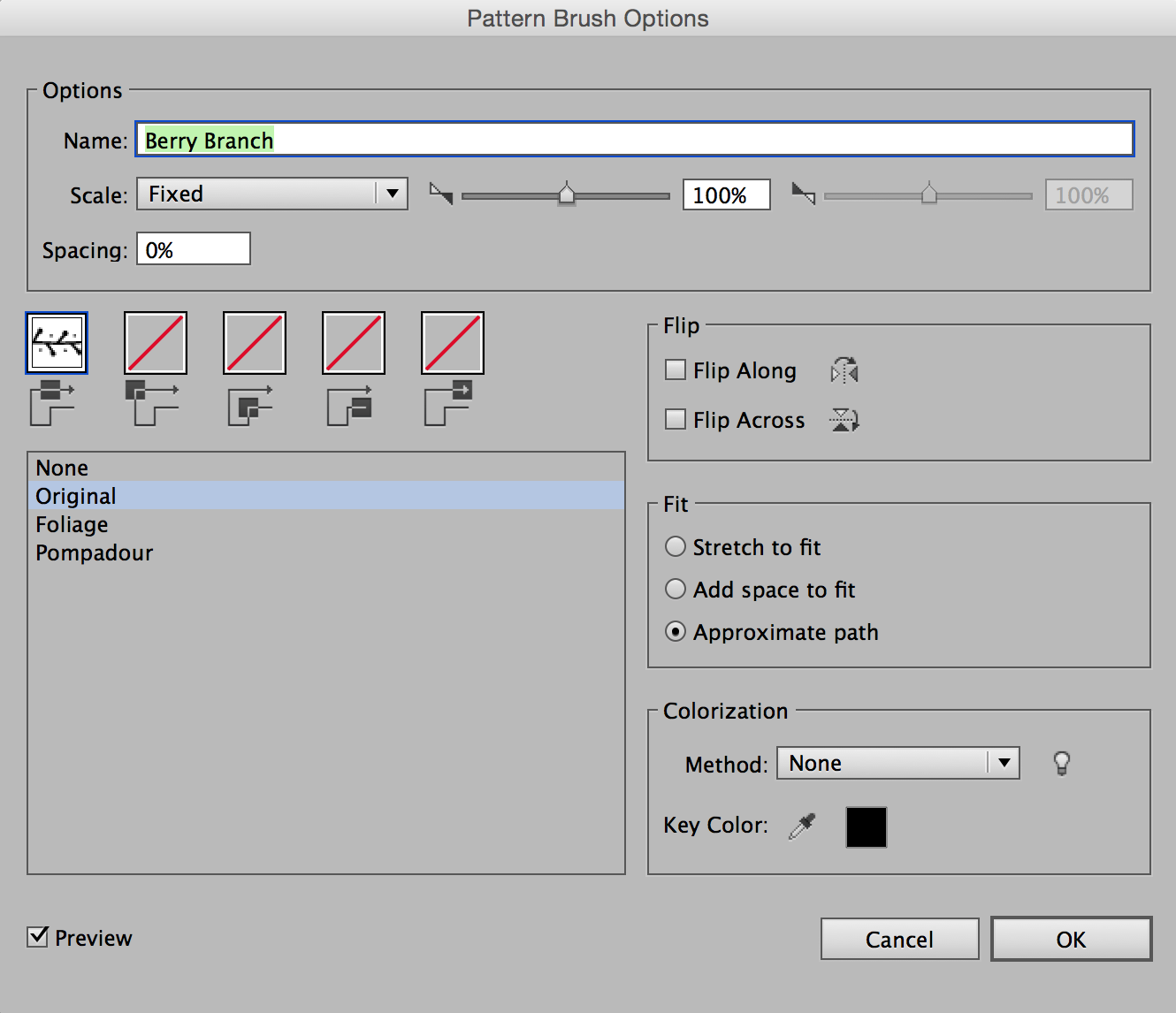The width and height of the screenshot is (1176, 1013).
Task: Select the side tile thumbnail
Action: pos(57,343)
